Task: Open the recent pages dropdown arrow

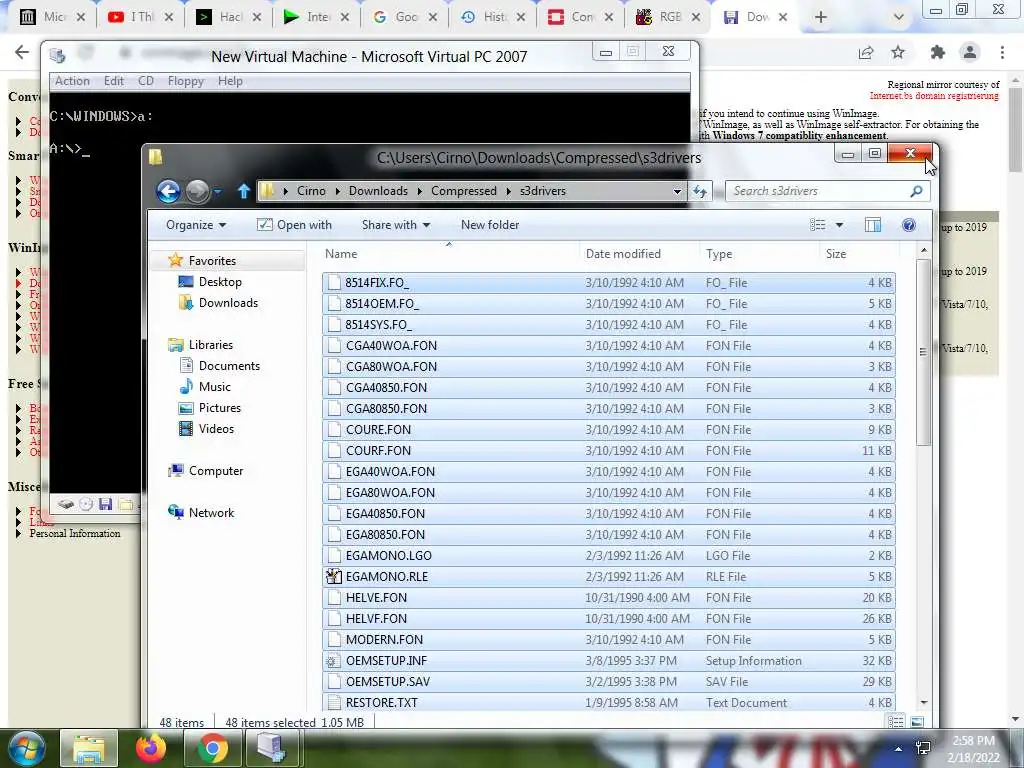Action: (217, 191)
